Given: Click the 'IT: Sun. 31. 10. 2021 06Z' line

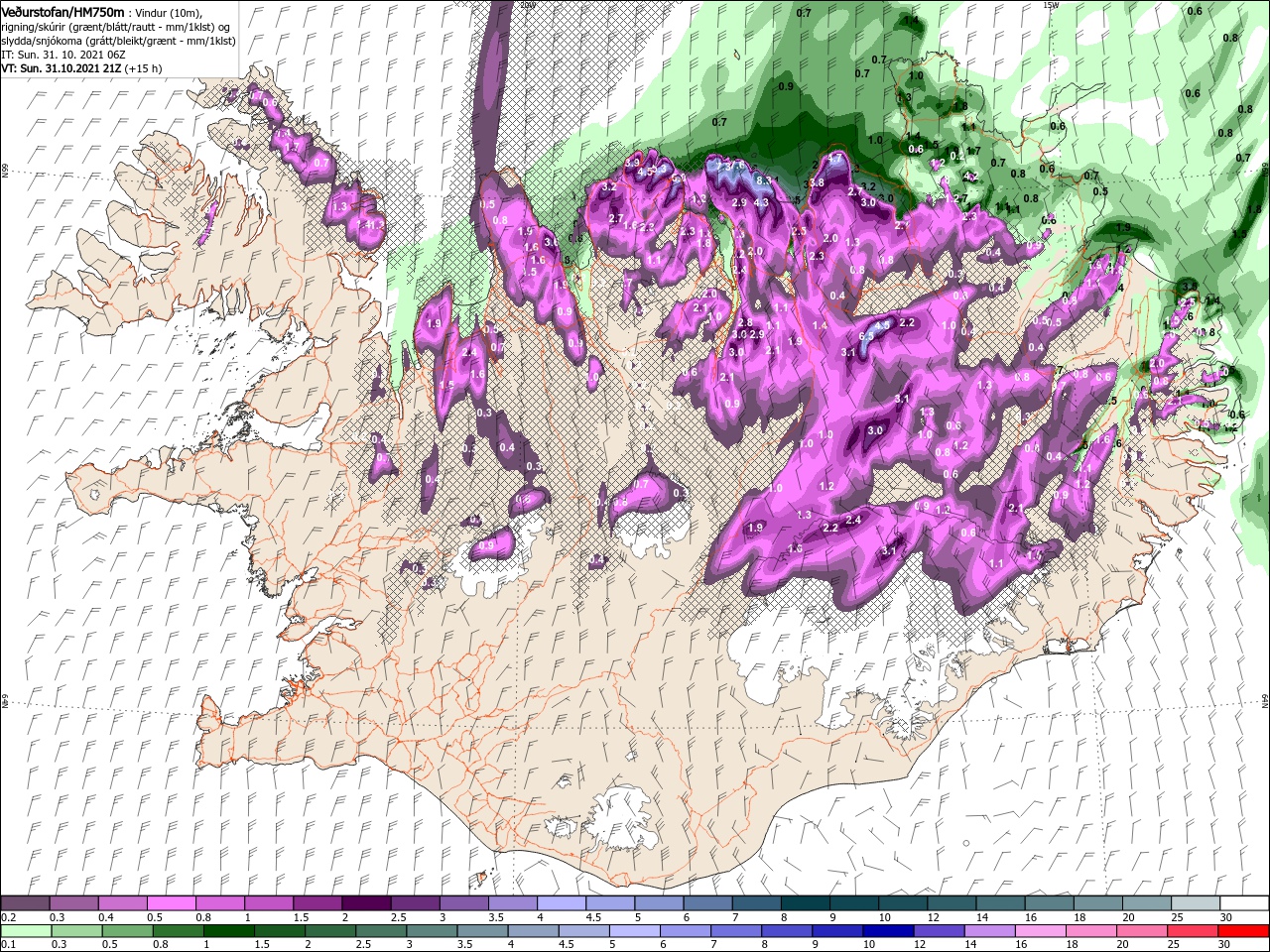Looking at the screenshot, I should (x=62, y=55).
